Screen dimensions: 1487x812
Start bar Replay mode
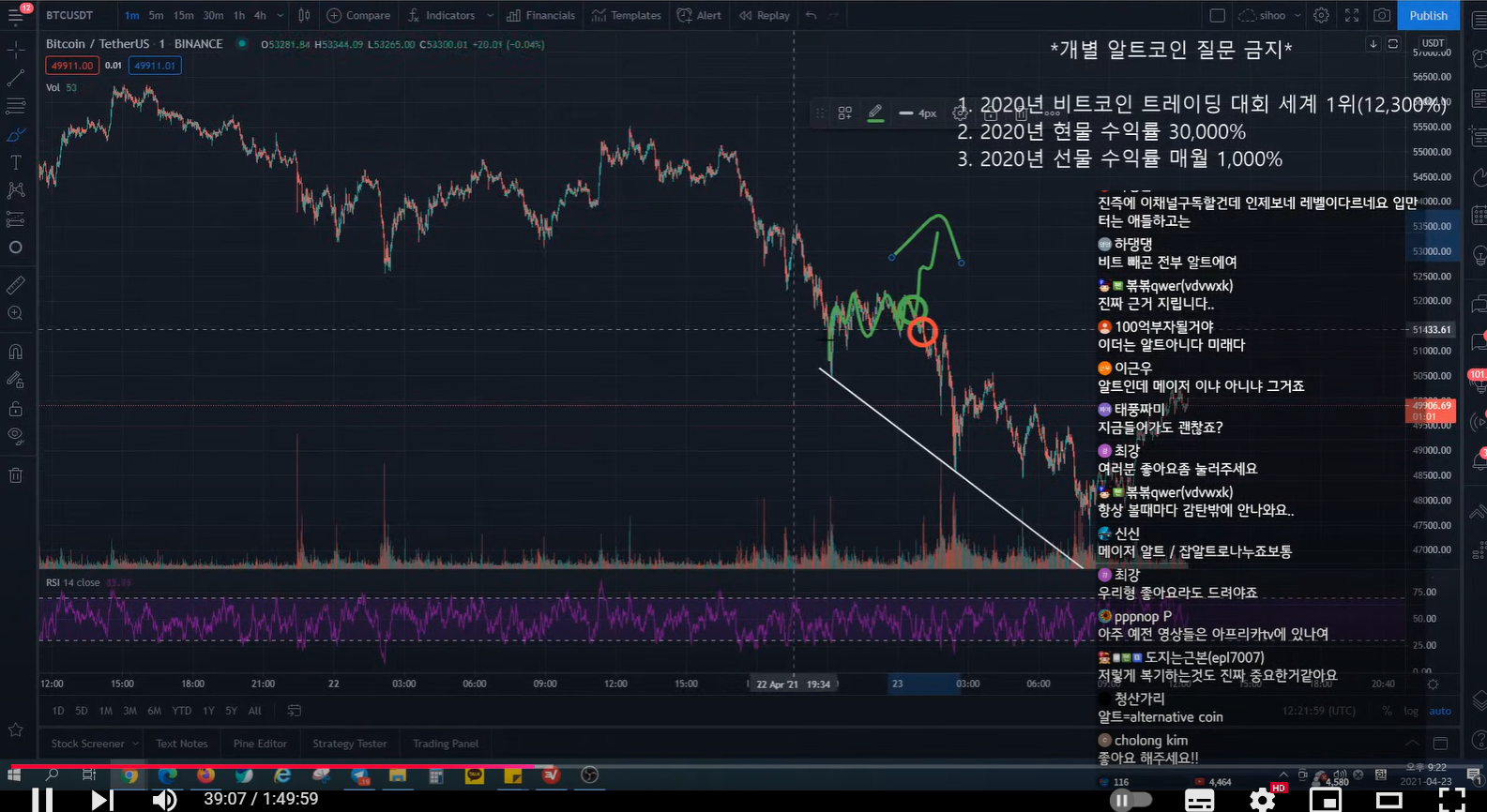765,16
